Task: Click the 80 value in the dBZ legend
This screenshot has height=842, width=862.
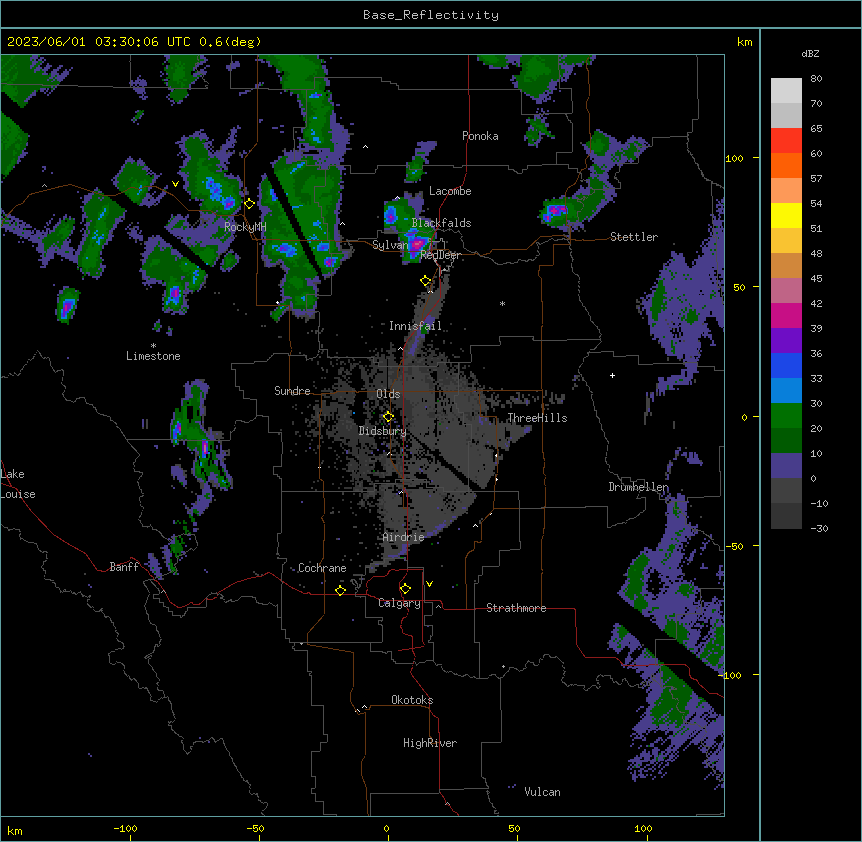Action: click(816, 79)
